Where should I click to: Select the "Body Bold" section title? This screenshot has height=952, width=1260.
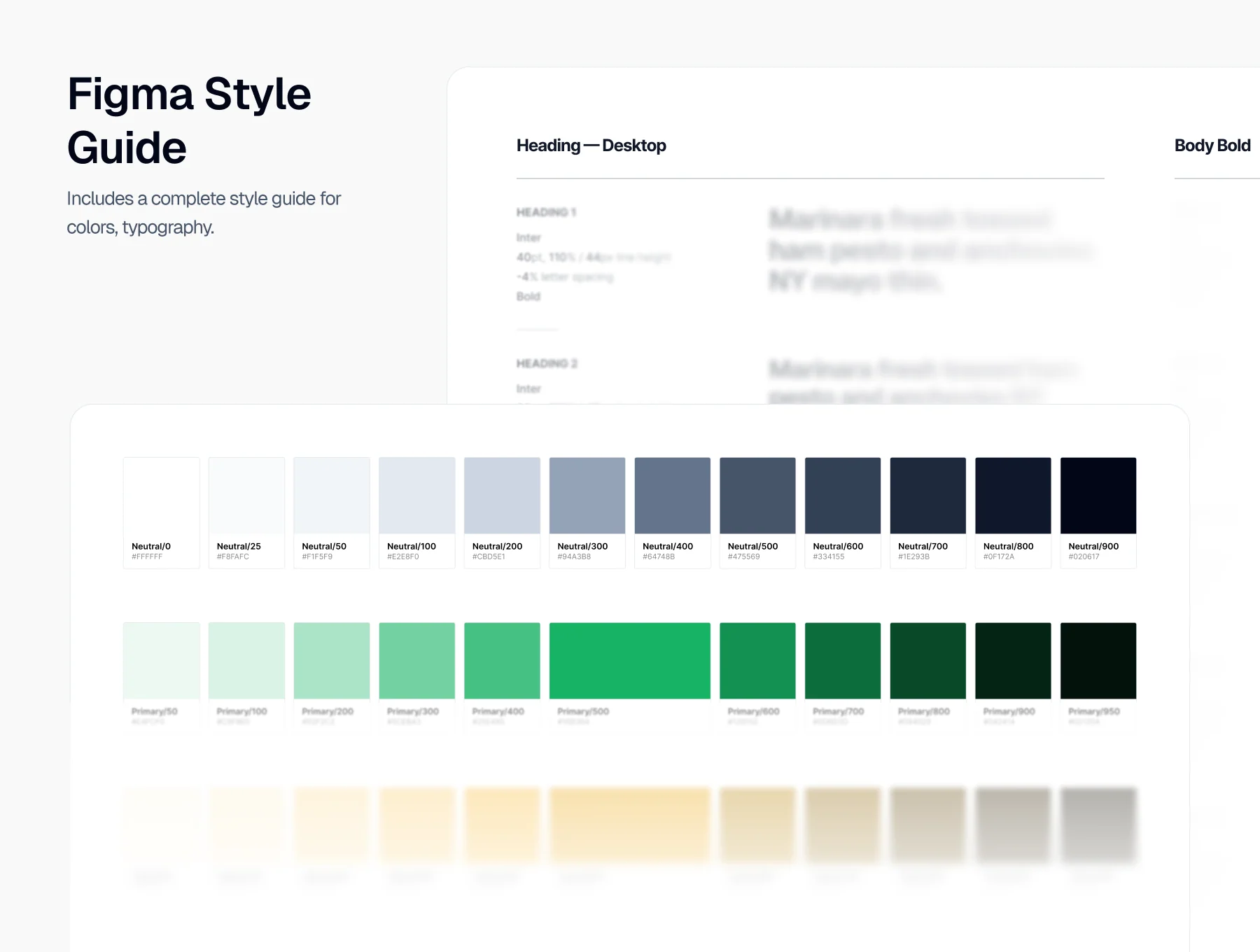pos(1212,146)
